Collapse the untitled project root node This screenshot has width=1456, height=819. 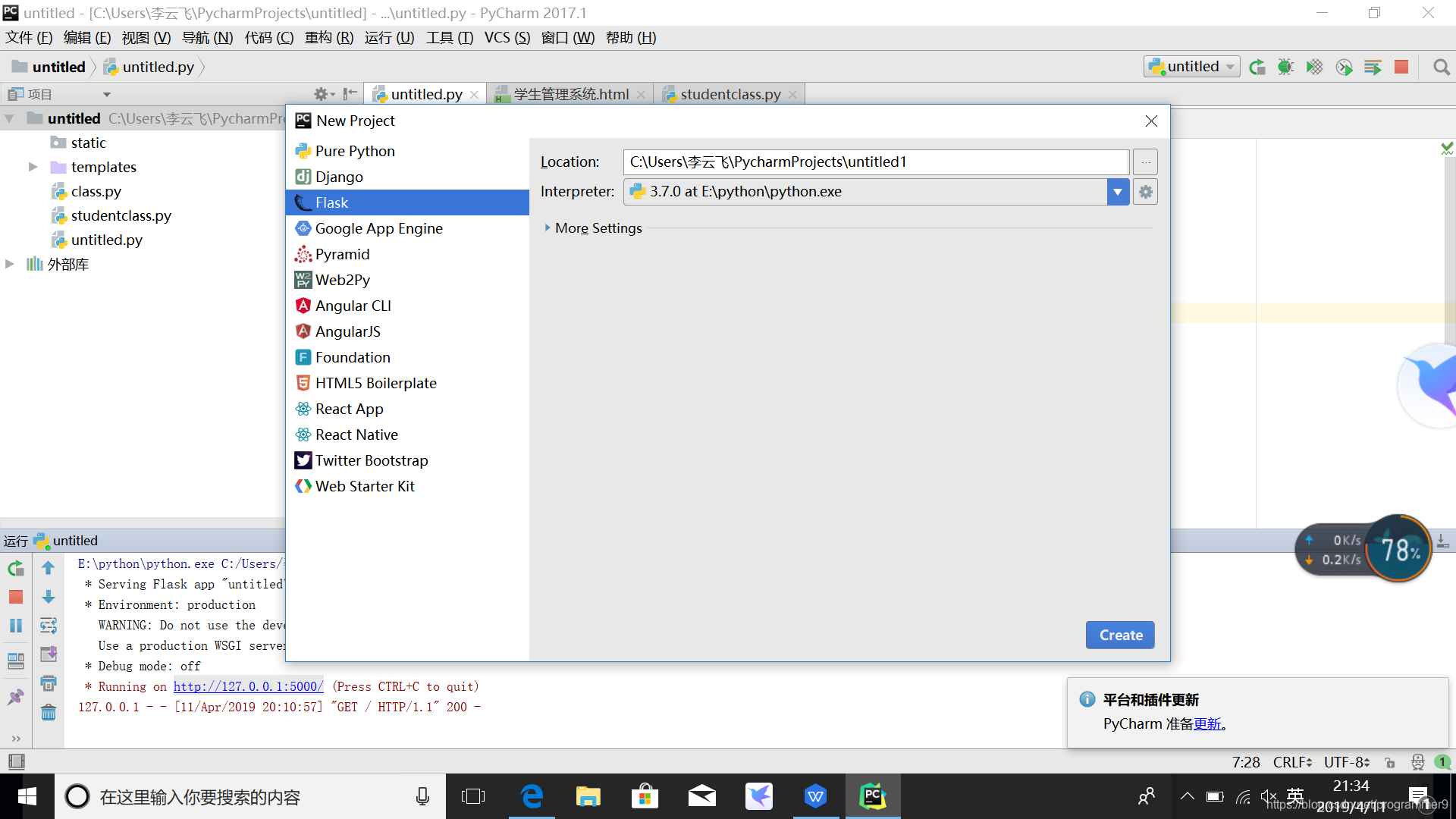pyautogui.click(x=10, y=118)
